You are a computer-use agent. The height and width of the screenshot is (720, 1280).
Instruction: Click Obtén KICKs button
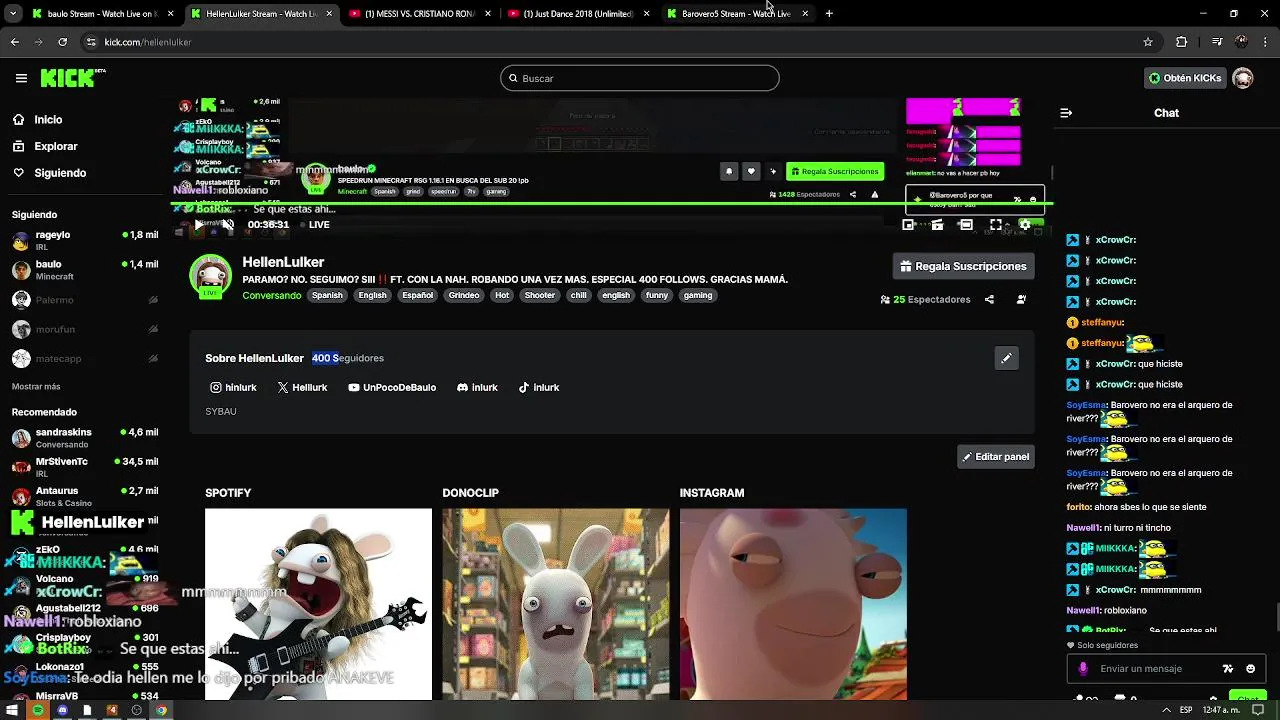pyautogui.click(x=1185, y=78)
